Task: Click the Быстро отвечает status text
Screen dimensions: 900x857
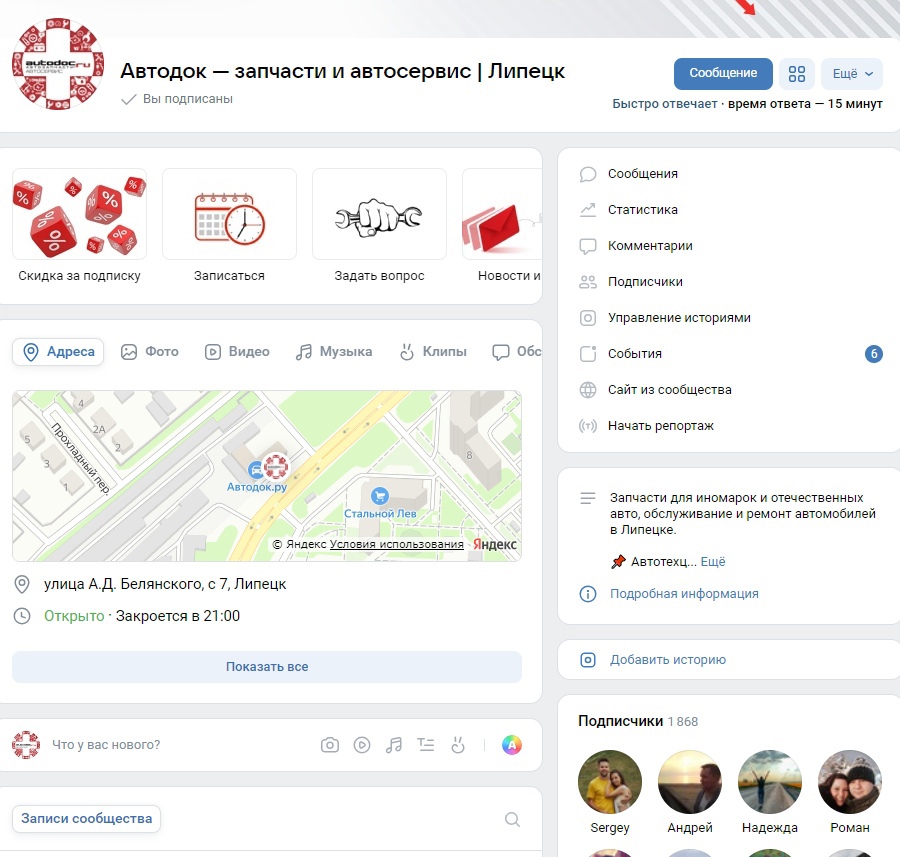Action: point(665,104)
